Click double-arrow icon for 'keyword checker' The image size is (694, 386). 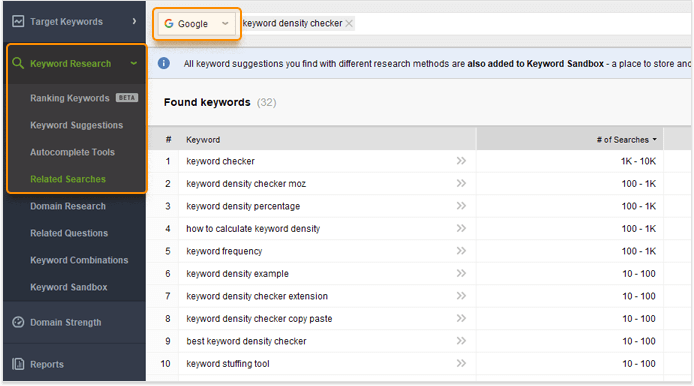pyautogui.click(x=461, y=161)
